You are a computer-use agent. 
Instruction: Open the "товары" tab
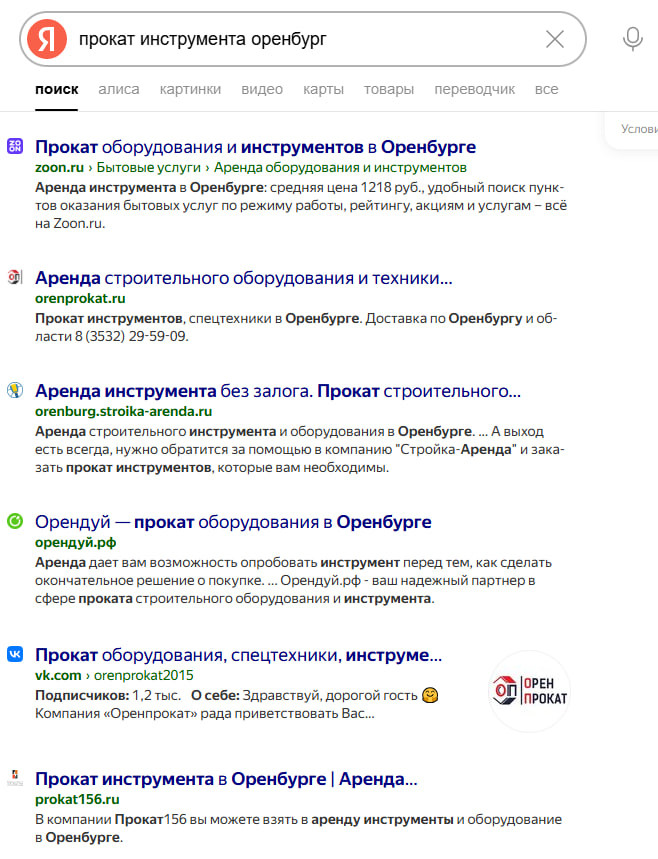click(389, 89)
